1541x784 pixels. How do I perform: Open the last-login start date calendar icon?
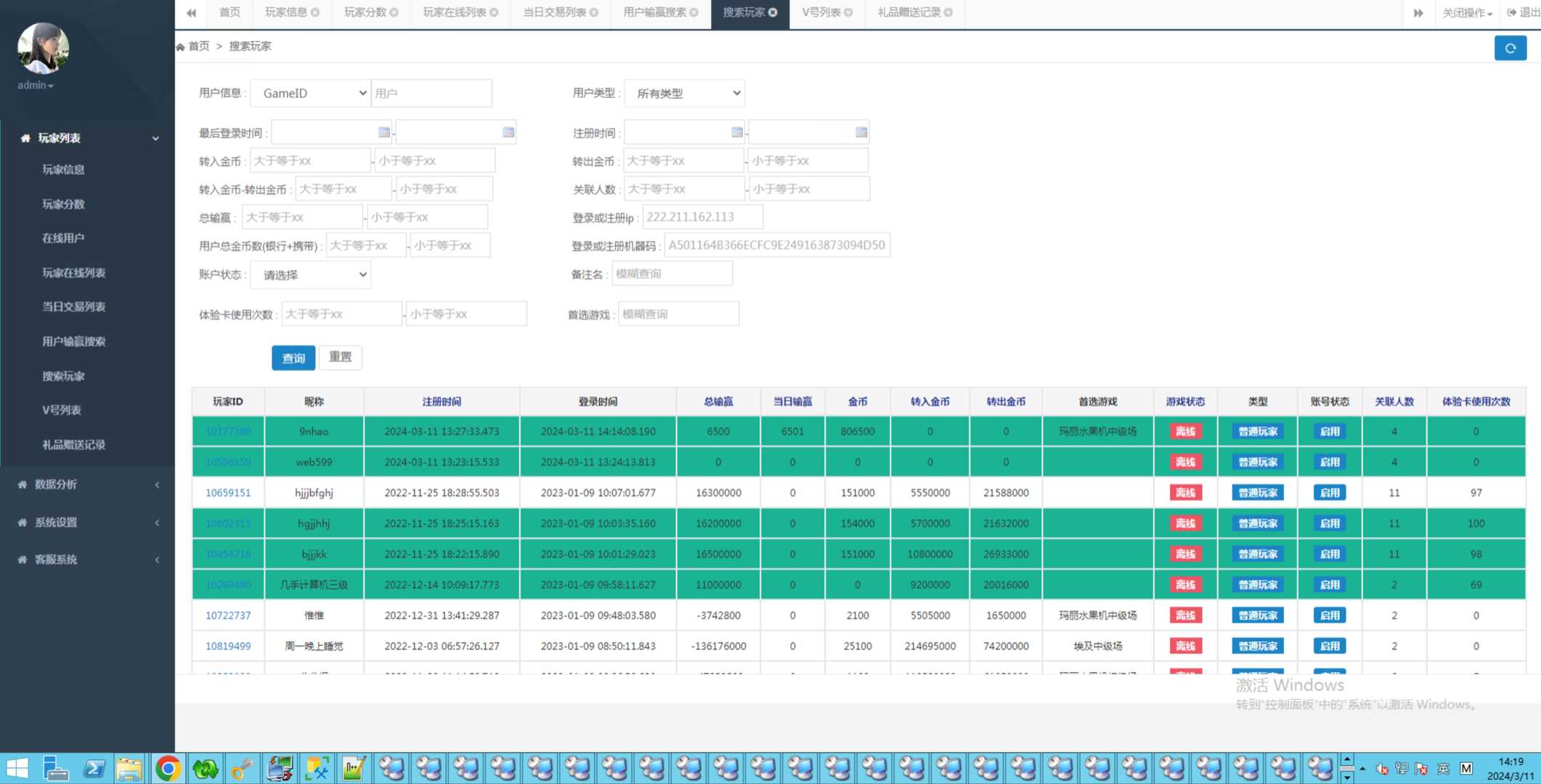(x=383, y=132)
